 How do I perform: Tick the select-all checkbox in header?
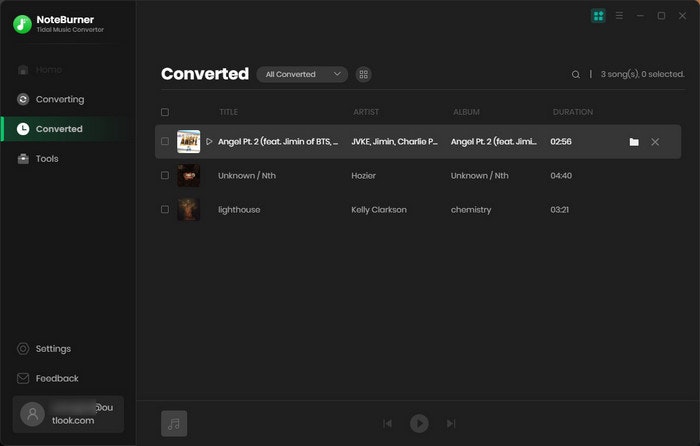click(x=165, y=112)
